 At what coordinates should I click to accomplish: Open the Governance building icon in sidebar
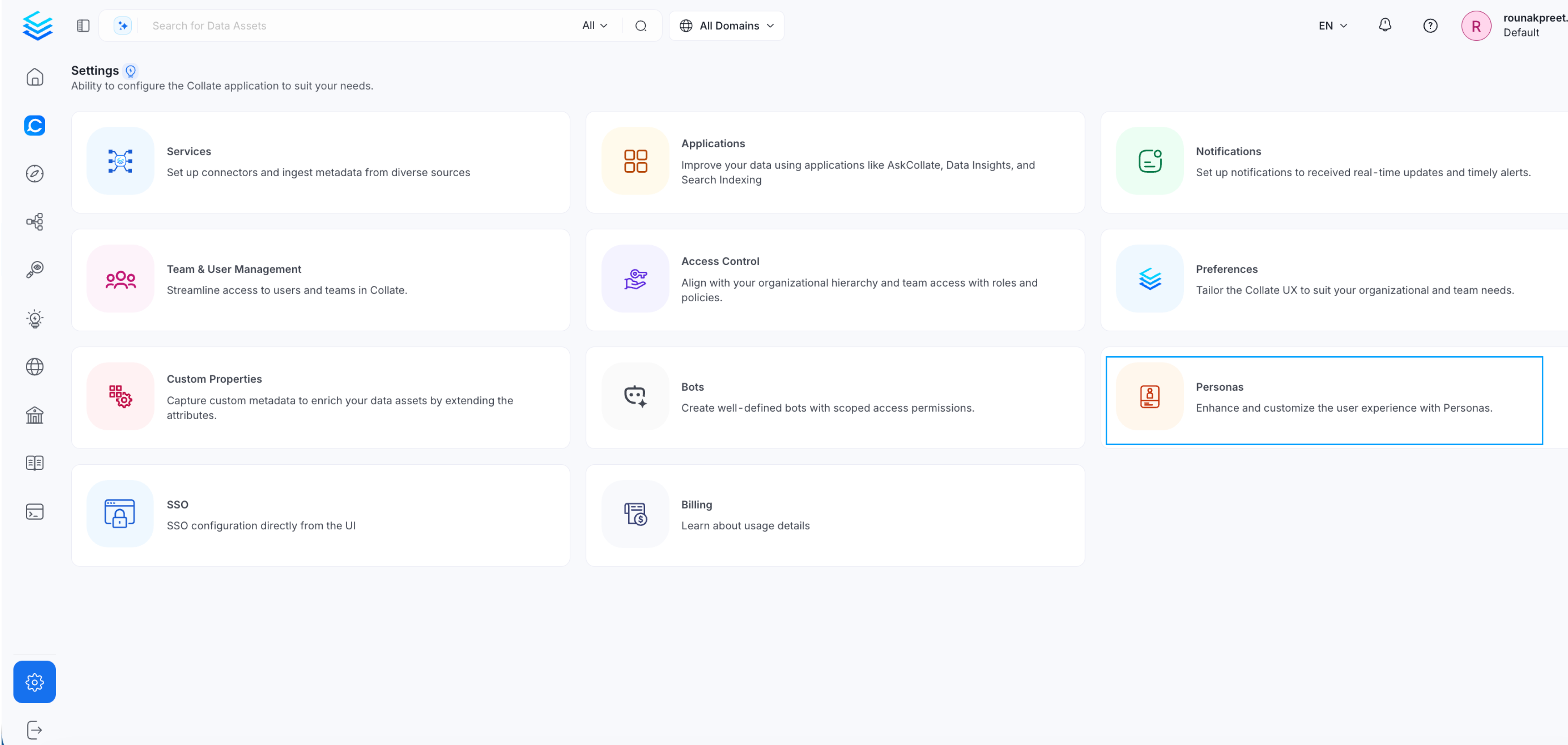click(35, 415)
